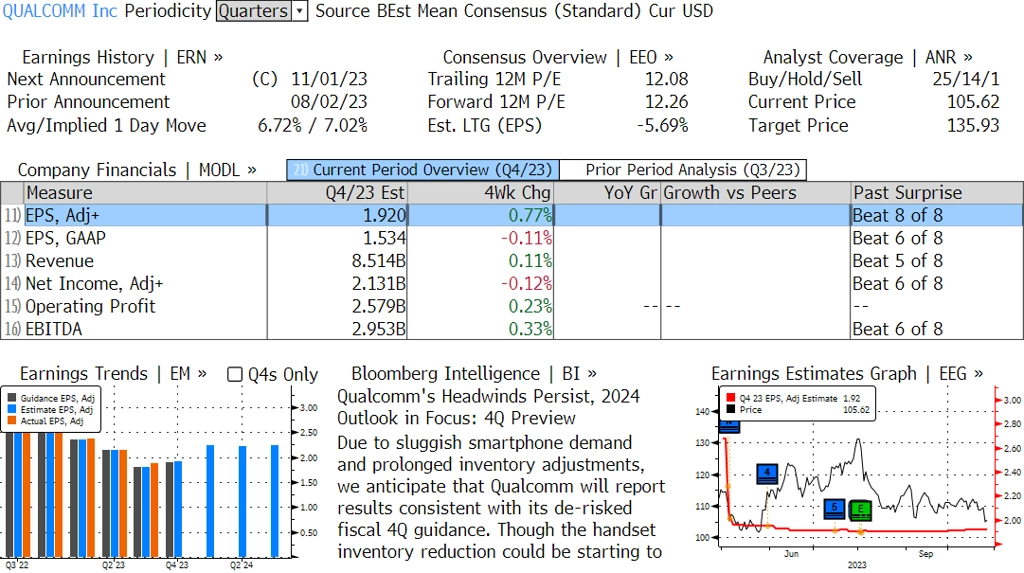This screenshot has width=1024, height=573.
Task: Click Prior Announcement date 08/02/23
Action: pos(329,102)
